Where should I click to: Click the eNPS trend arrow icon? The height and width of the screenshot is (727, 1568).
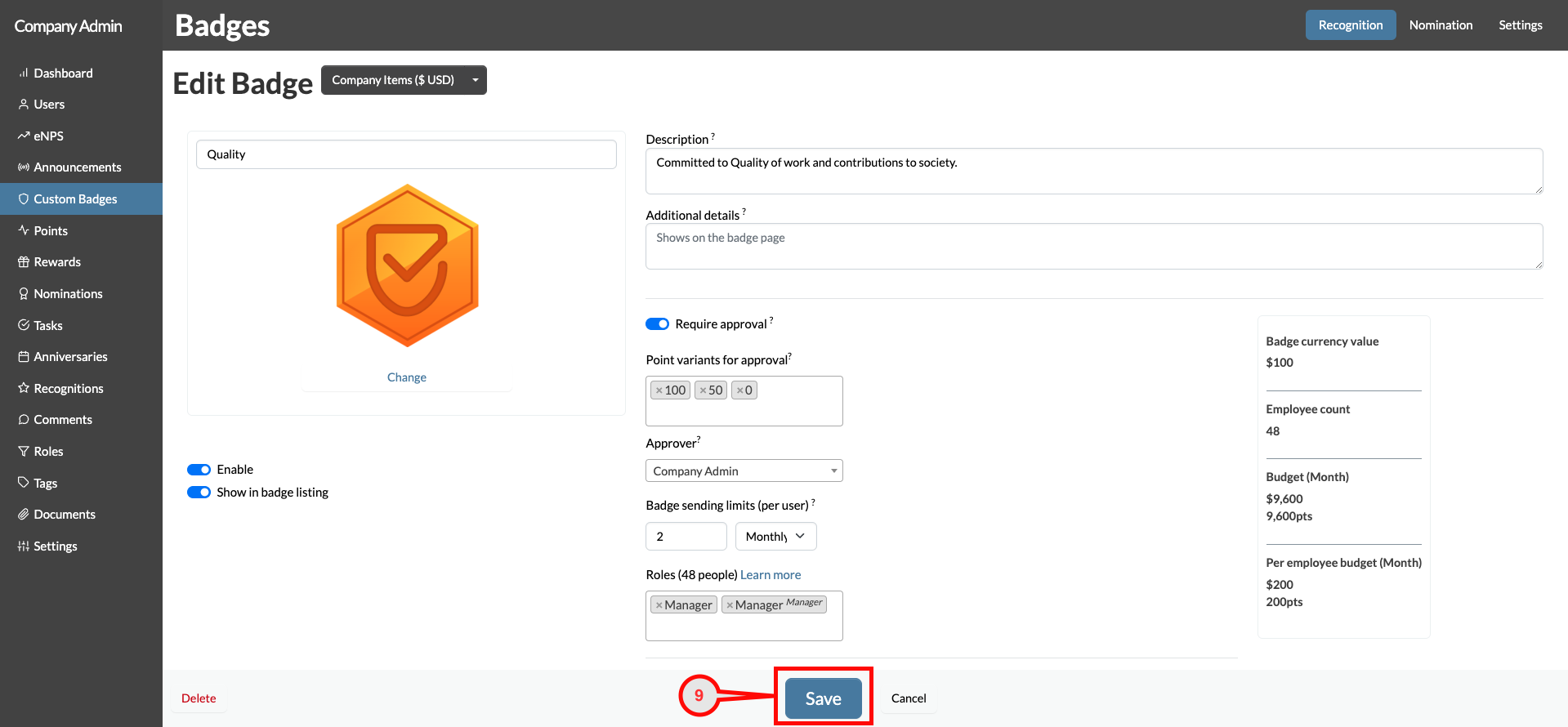click(x=24, y=136)
